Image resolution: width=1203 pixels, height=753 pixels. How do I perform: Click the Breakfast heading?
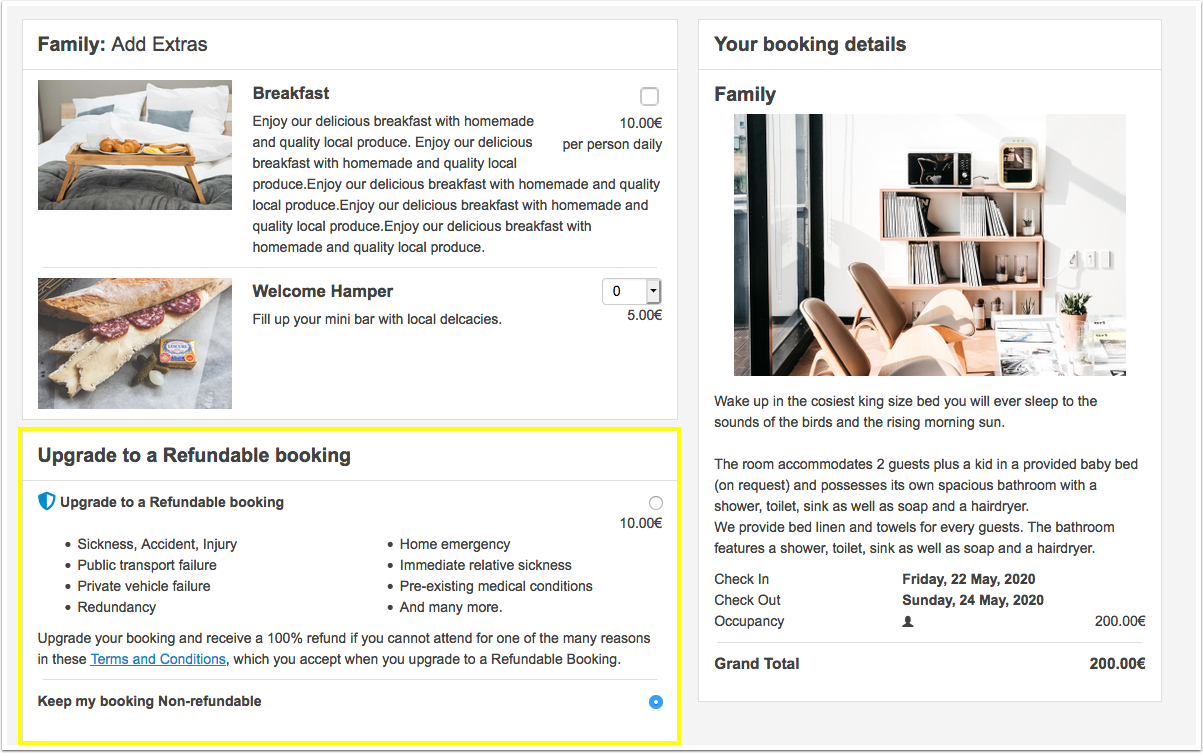291,93
